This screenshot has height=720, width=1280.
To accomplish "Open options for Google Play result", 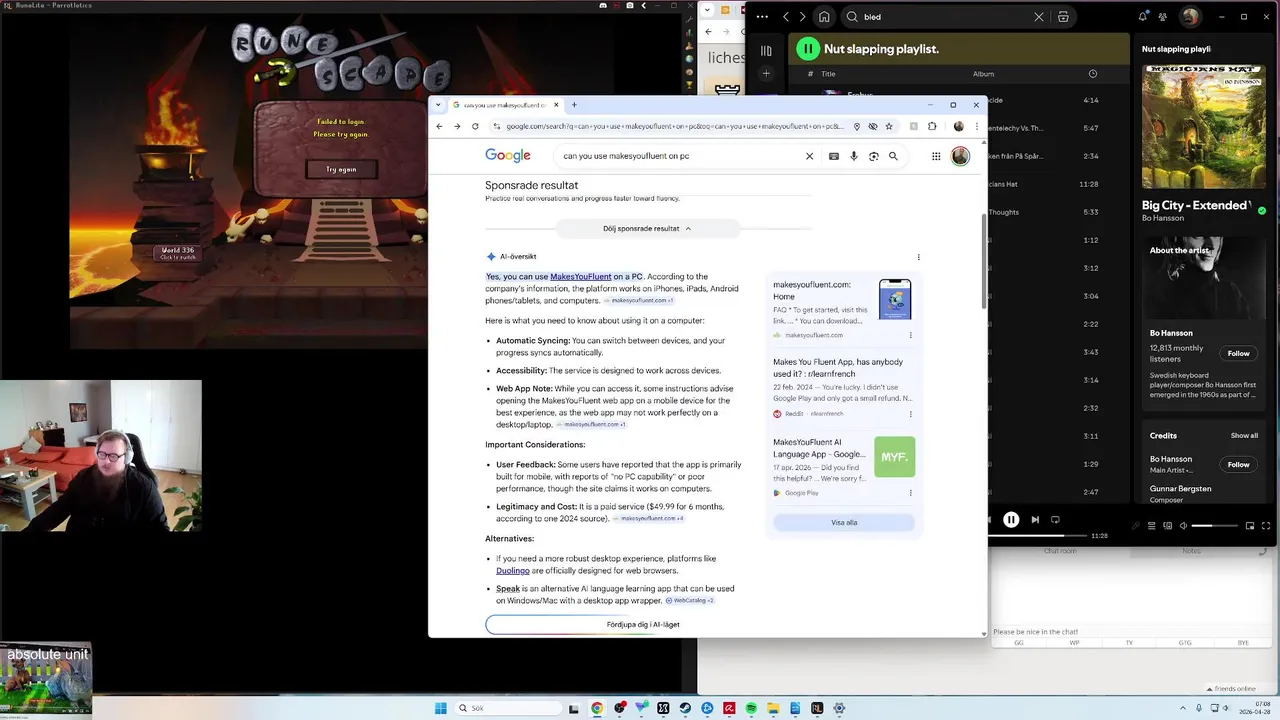I will [910, 493].
